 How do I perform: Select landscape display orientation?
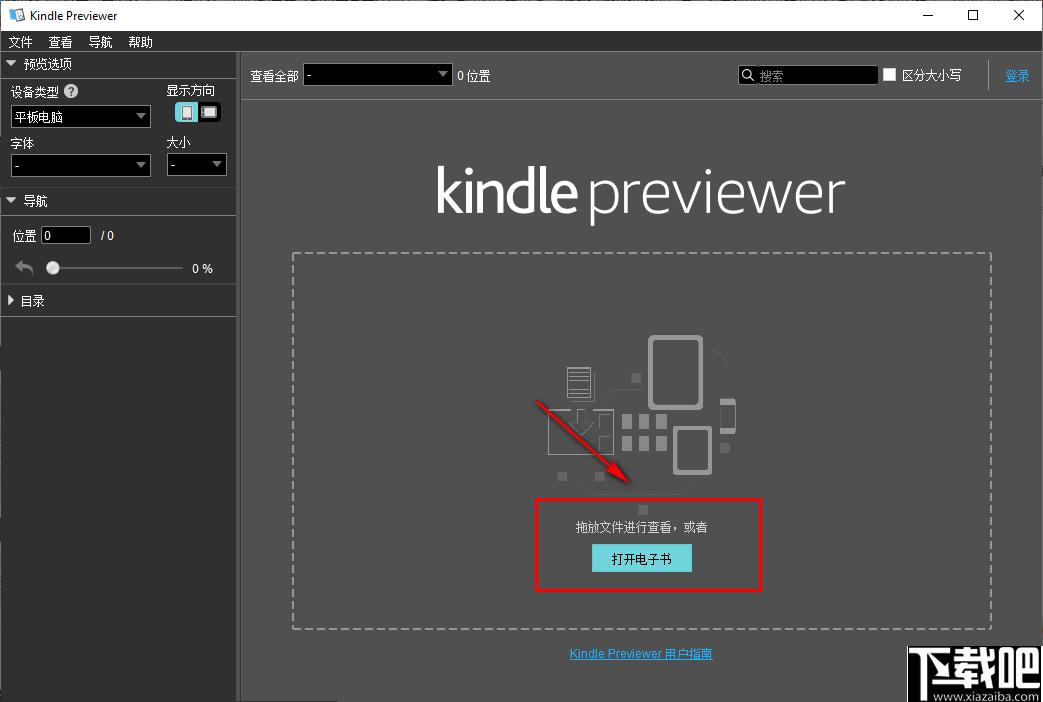tap(210, 112)
